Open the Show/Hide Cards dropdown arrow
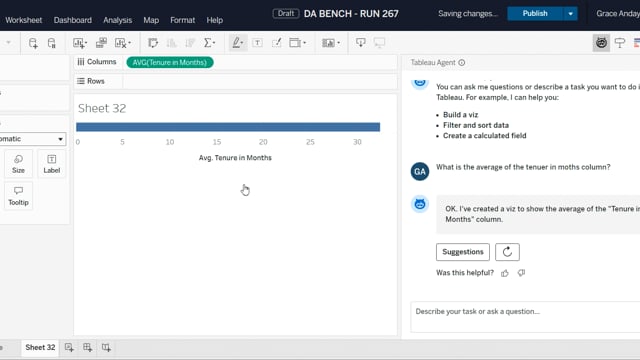 click(338, 43)
